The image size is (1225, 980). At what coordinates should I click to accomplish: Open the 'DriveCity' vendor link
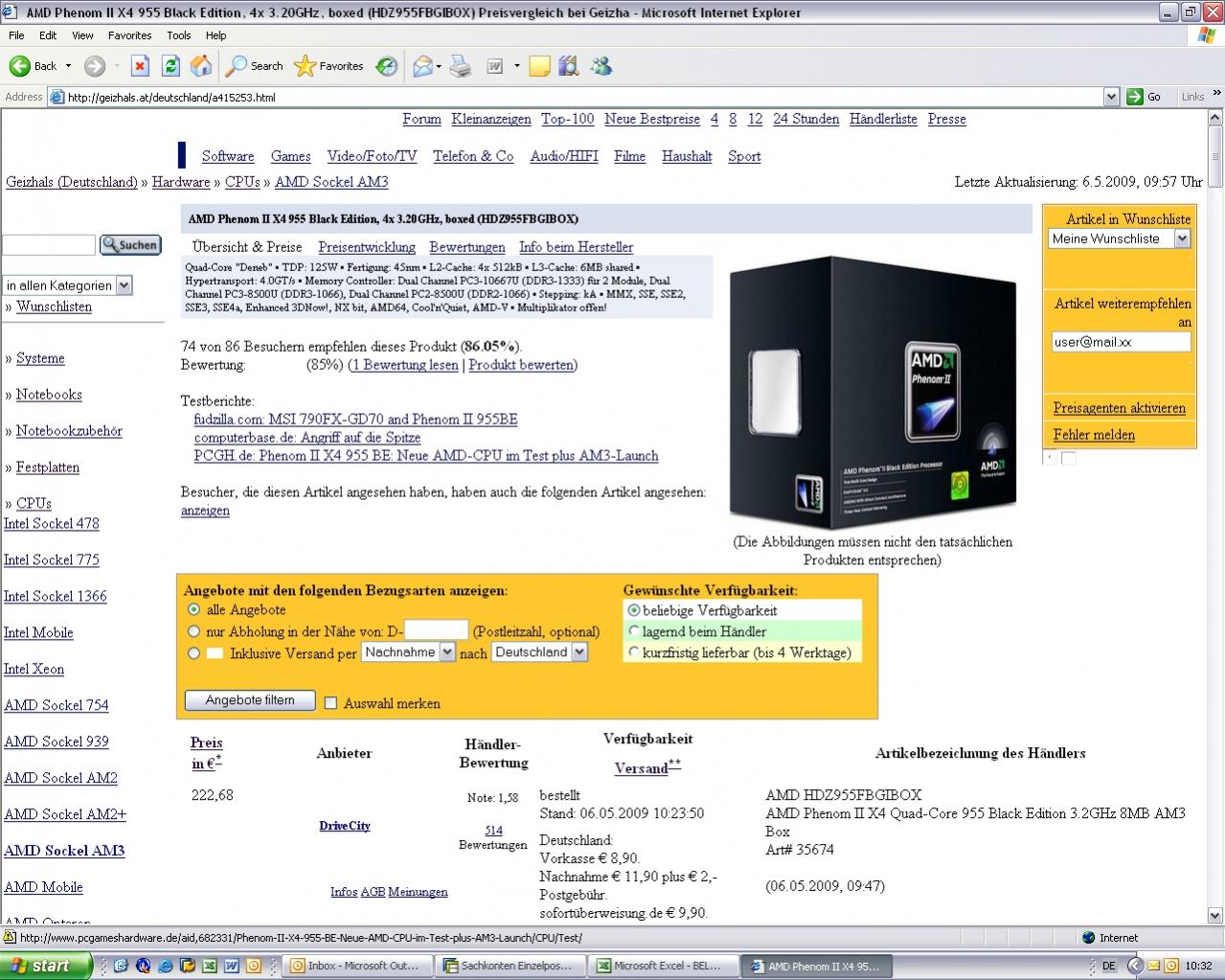(345, 826)
